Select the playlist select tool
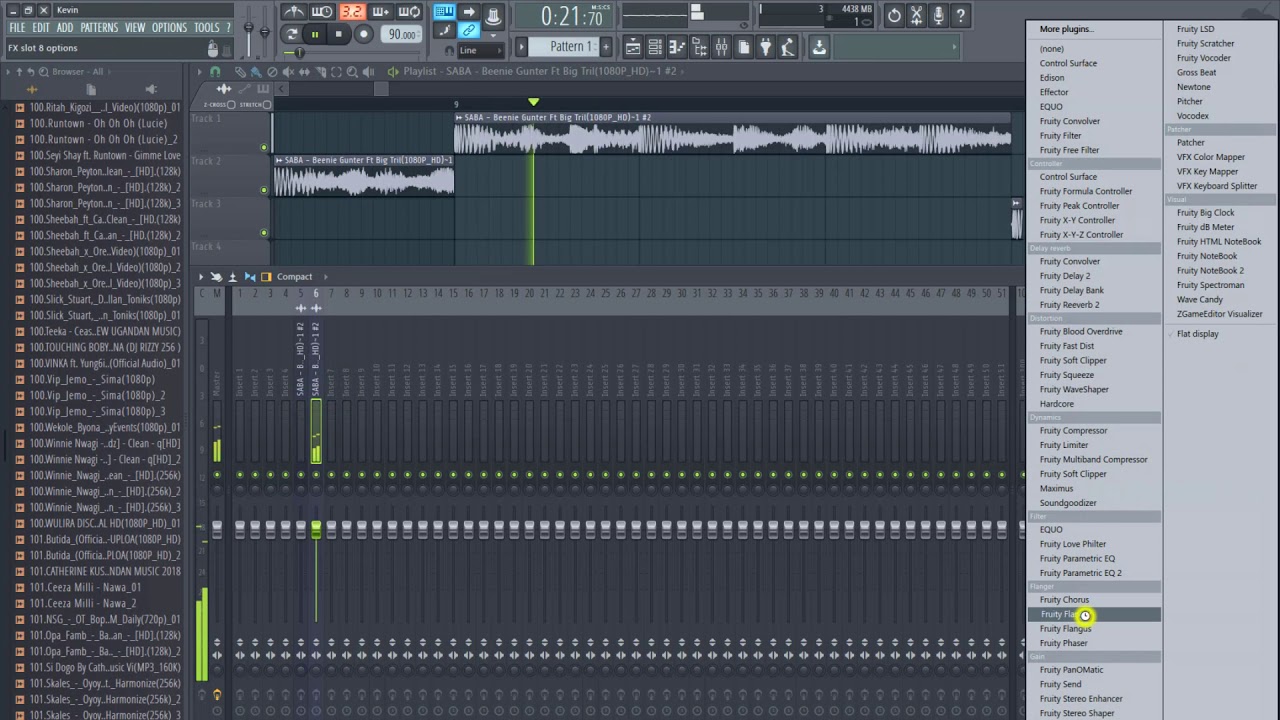The height and width of the screenshot is (720, 1280). click(x=336, y=72)
